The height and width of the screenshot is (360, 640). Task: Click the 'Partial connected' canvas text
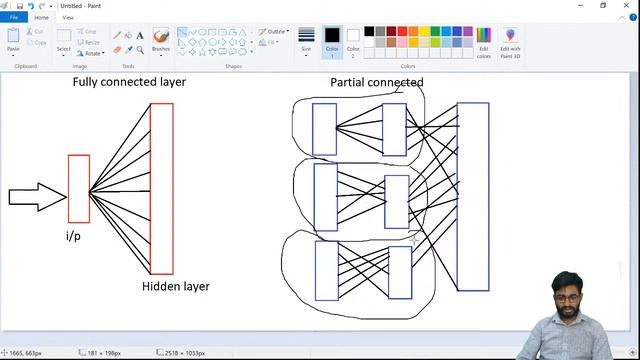pos(377,82)
